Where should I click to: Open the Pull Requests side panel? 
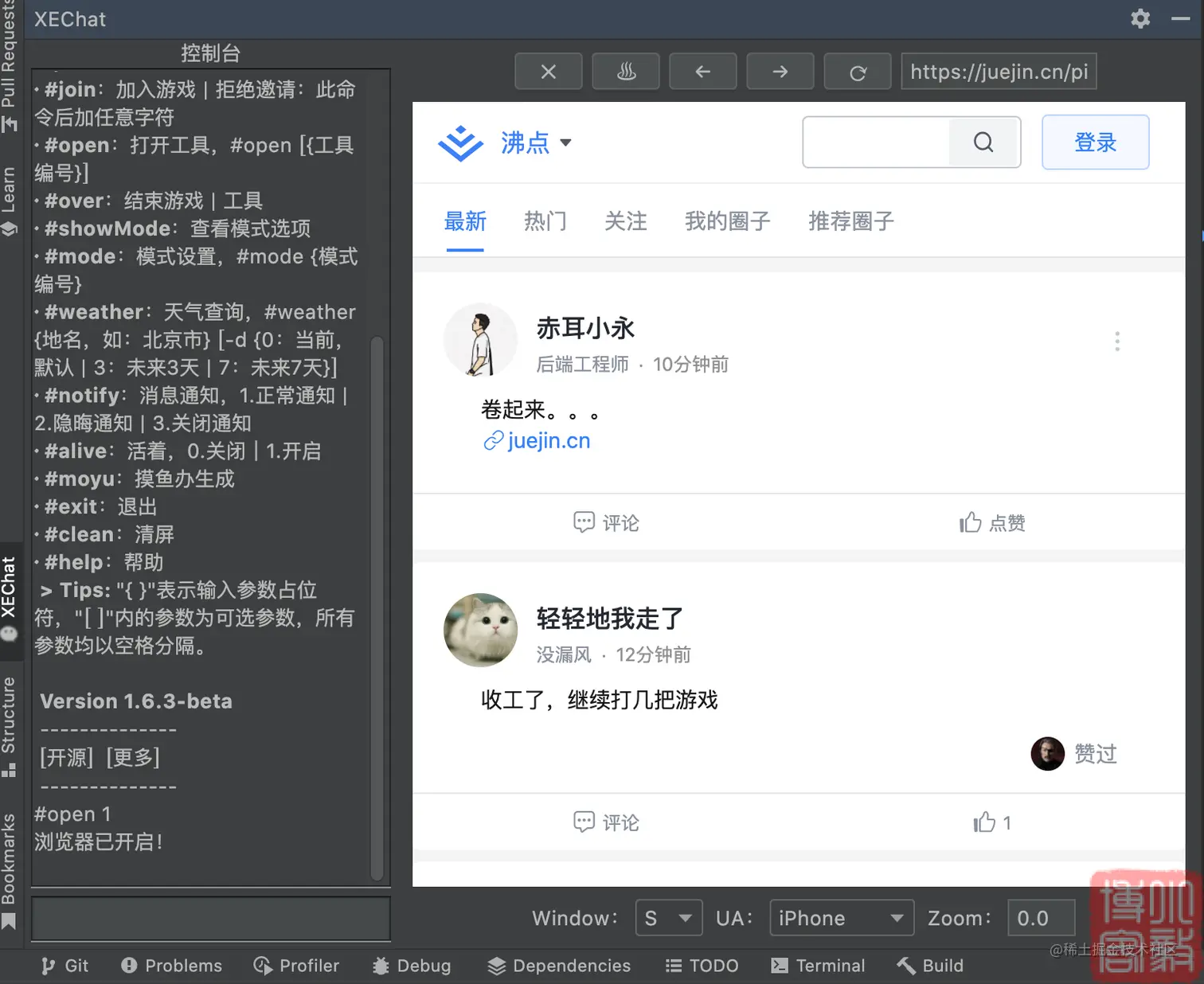[9, 65]
